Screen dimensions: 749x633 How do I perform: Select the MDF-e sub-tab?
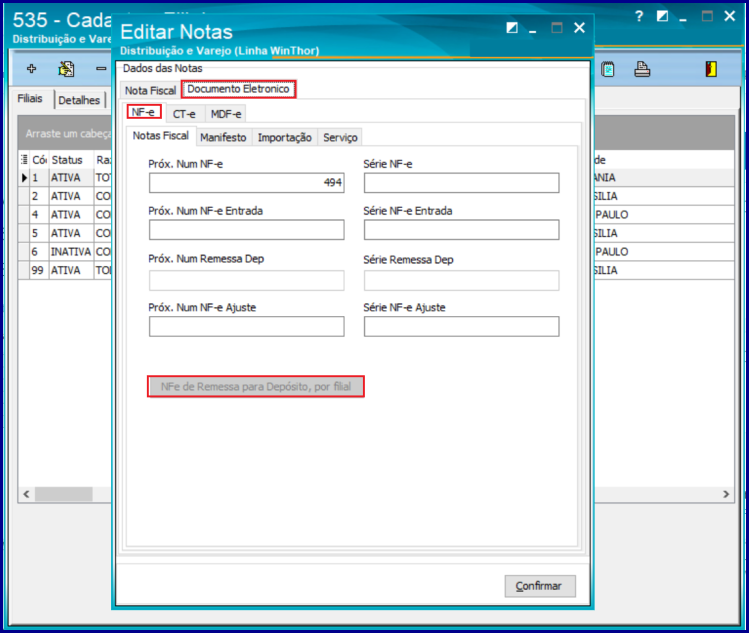[x=226, y=114]
